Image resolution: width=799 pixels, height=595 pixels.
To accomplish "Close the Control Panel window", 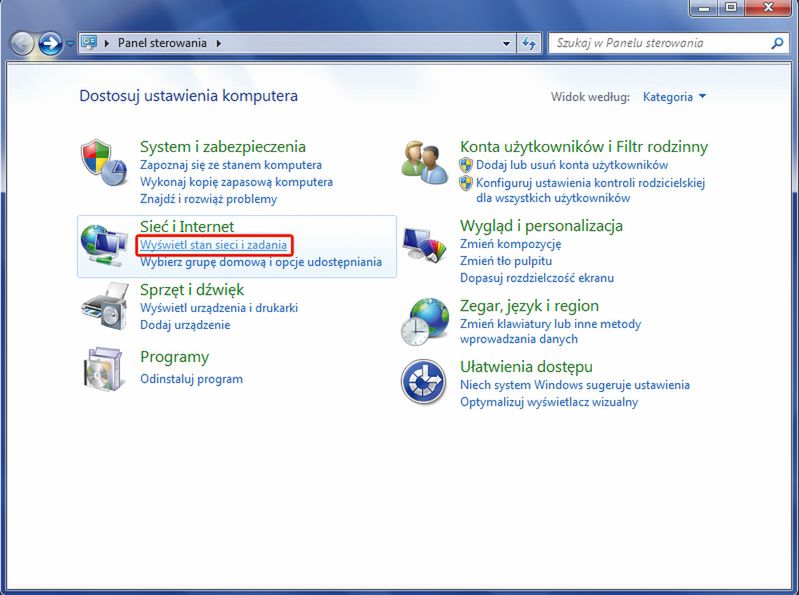I will pos(768,8).
